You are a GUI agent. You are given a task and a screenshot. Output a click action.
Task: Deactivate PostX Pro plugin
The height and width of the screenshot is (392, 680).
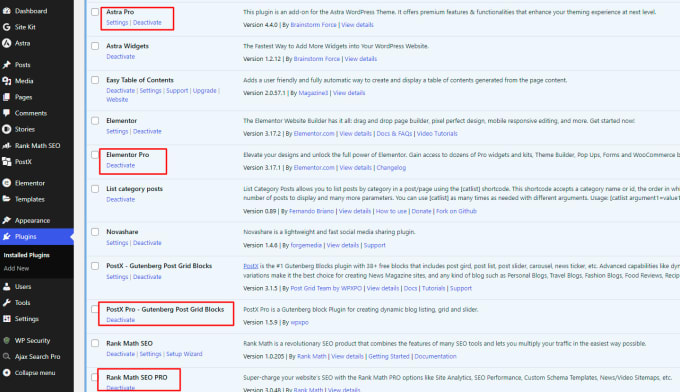click(x=121, y=320)
